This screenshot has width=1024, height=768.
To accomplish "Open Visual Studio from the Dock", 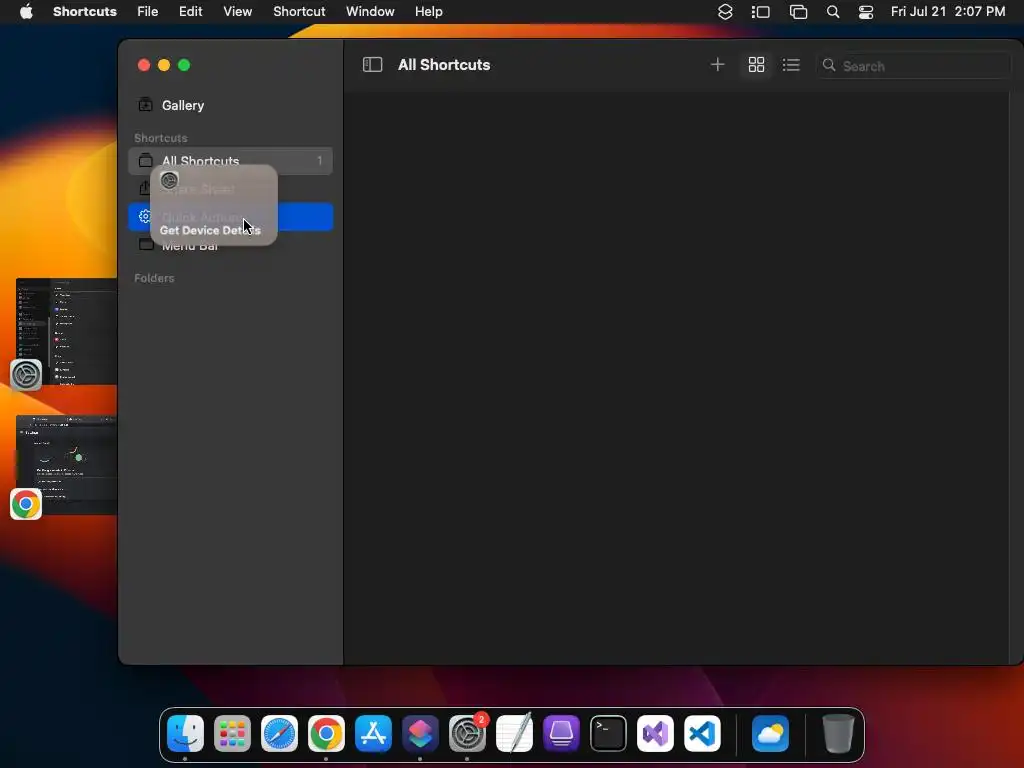I will 656,733.
